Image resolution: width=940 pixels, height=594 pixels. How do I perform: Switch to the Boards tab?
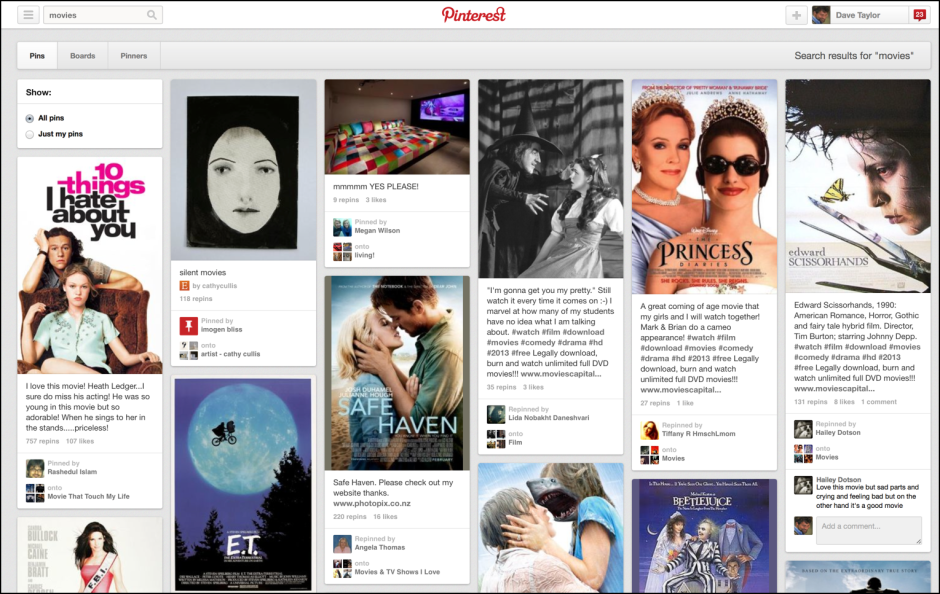coord(82,55)
